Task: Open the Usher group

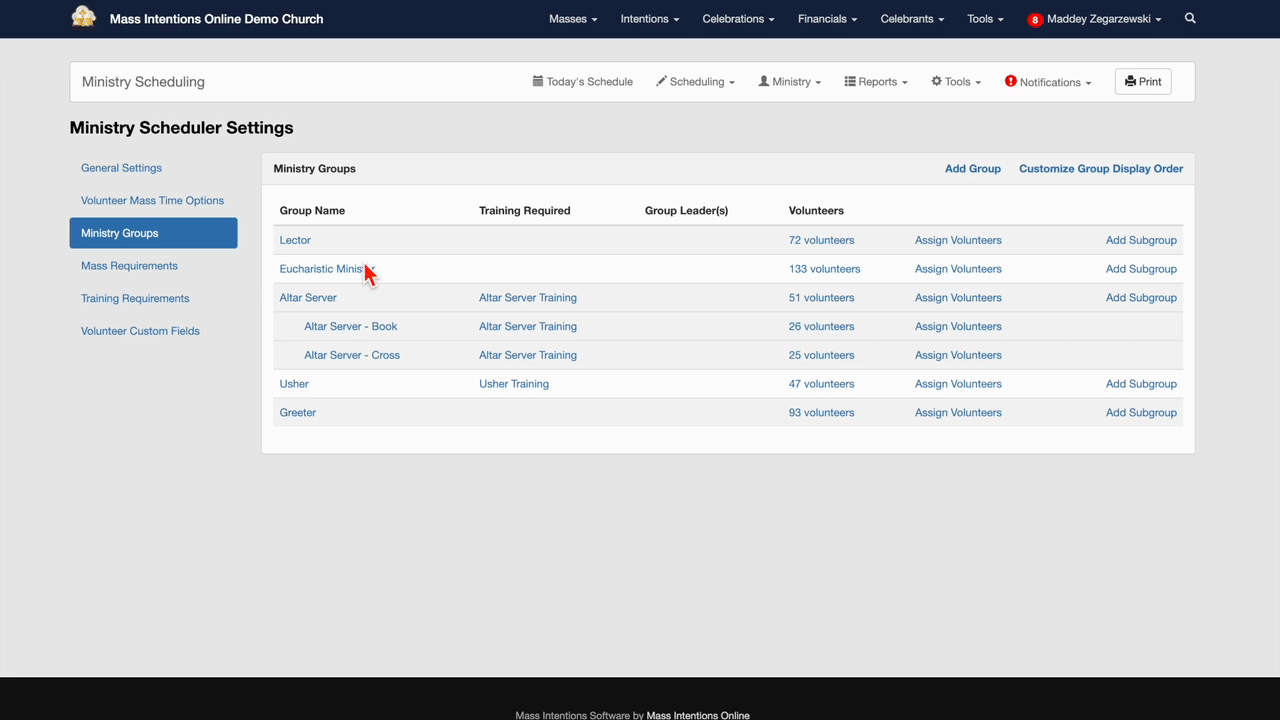Action: (294, 384)
